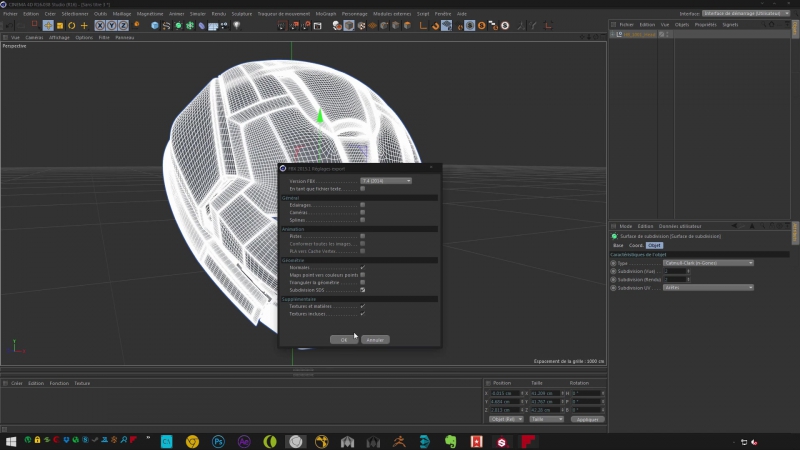Click the camera object icon
800x450 pixels.
[224, 26]
